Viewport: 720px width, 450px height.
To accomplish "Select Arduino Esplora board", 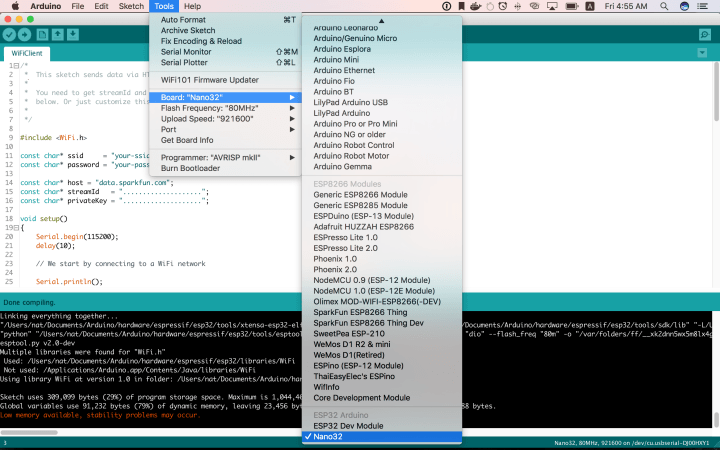I will (x=382, y=49).
